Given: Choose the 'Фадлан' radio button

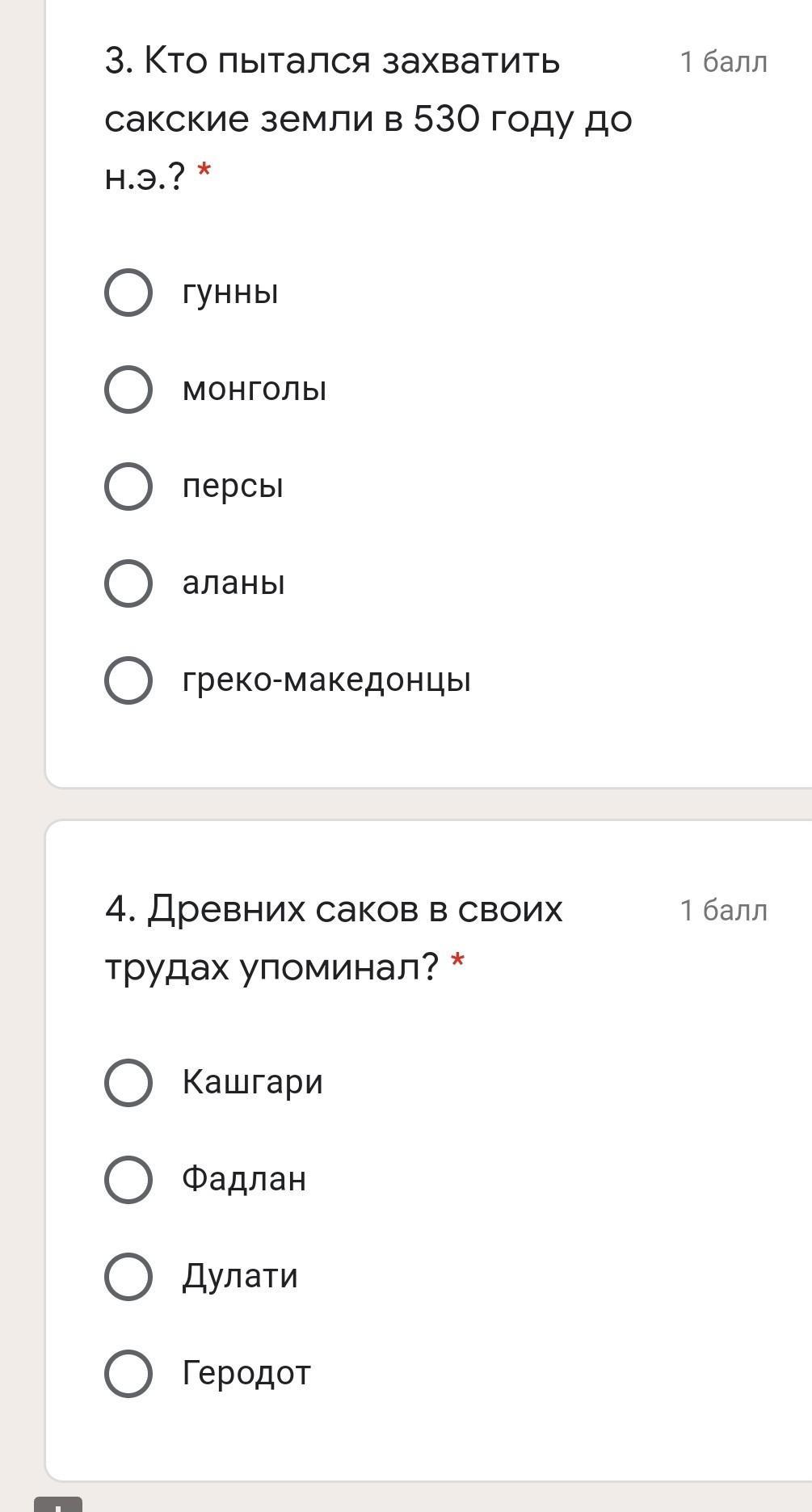Looking at the screenshot, I should pos(128,1180).
